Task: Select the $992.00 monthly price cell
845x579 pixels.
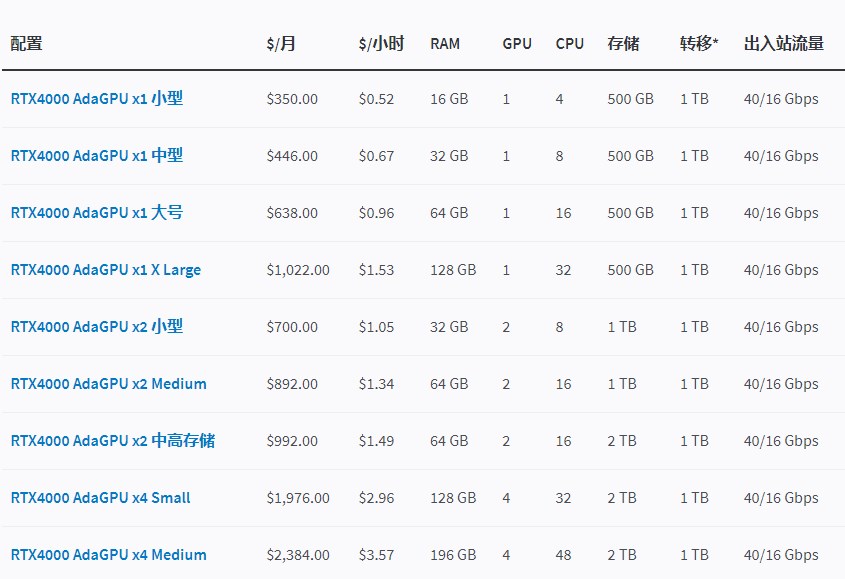Action: [292, 442]
